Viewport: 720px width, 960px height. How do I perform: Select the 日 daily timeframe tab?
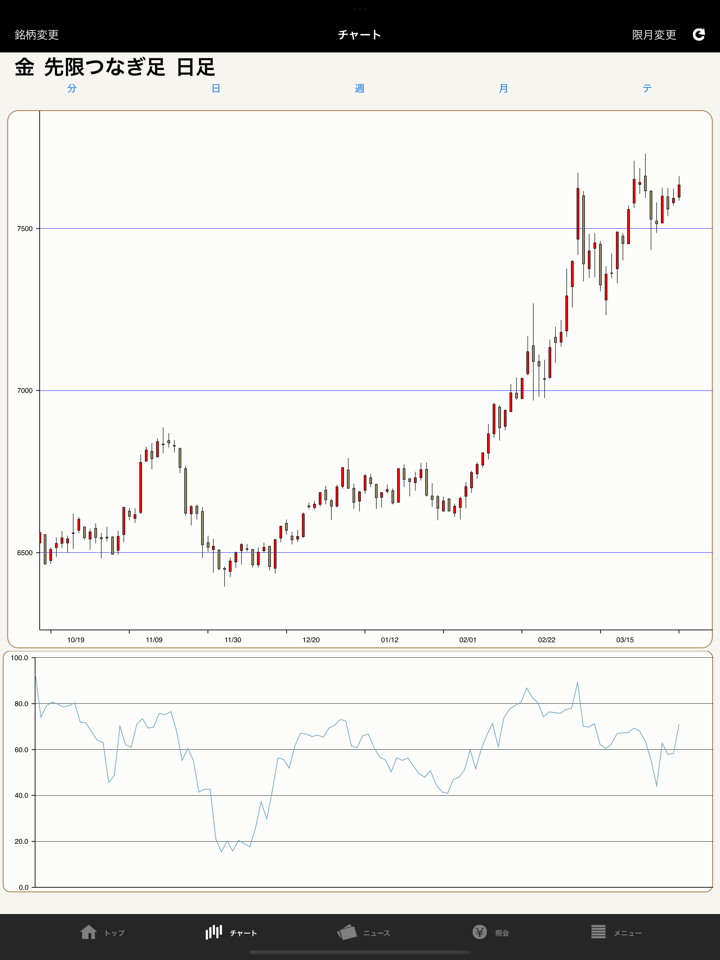pyautogui.click(x=216, y=89)
